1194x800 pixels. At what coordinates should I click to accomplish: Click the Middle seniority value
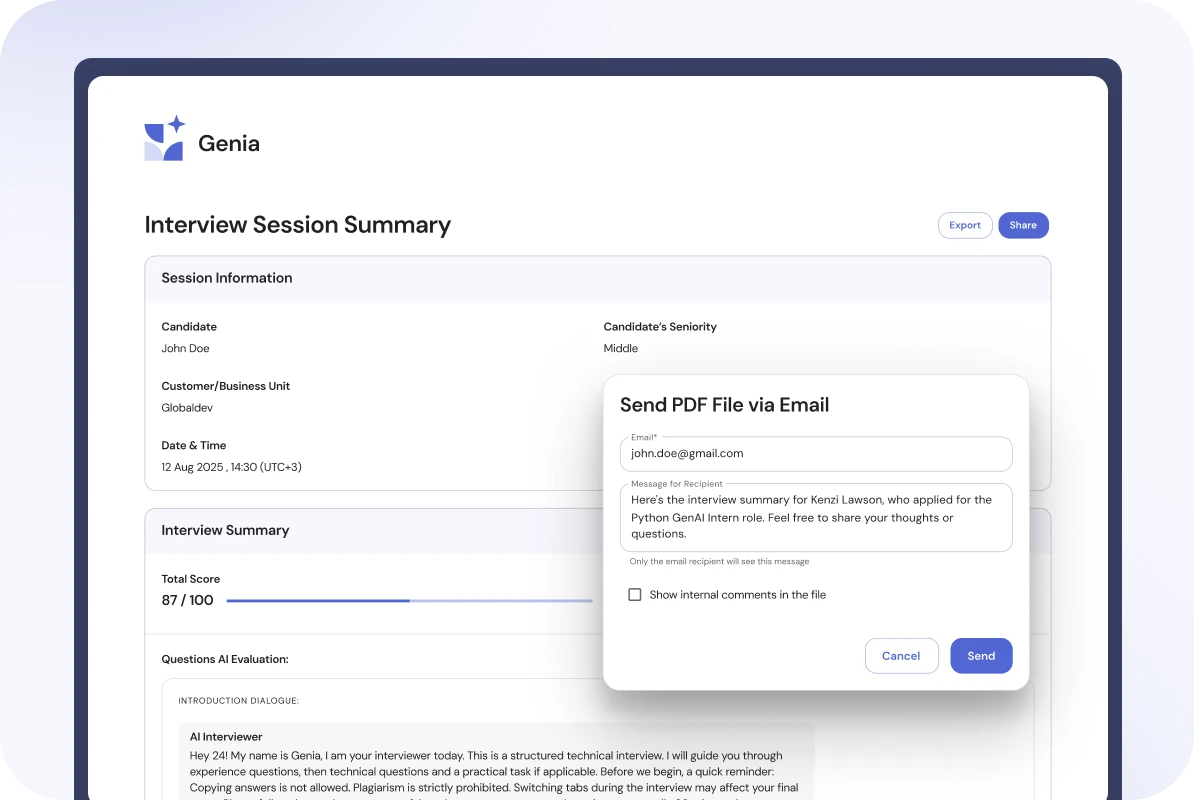coord(620,349)
